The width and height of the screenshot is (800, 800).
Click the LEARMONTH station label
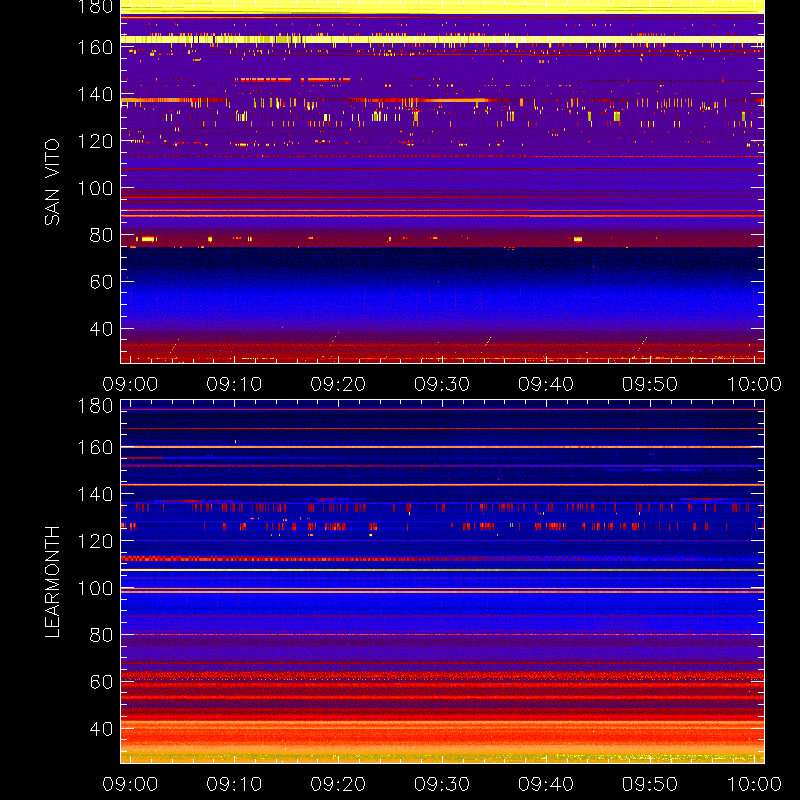coord(52,582)
